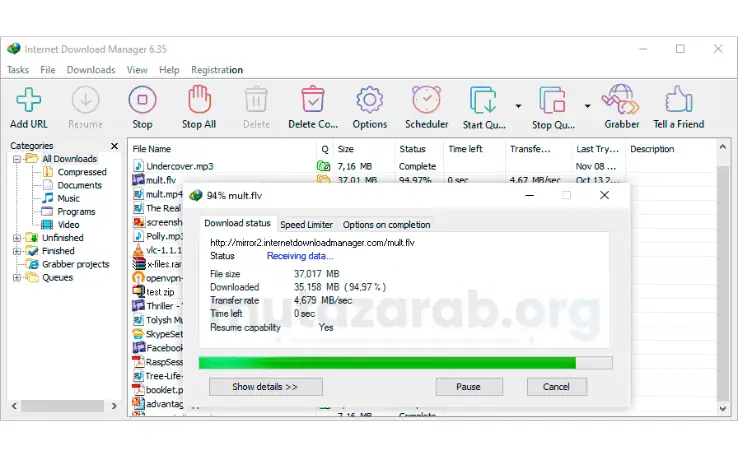The width and height of the screenshot is (738, 458).
Task: Open the Options gear icon
Action: pos(369,99)
